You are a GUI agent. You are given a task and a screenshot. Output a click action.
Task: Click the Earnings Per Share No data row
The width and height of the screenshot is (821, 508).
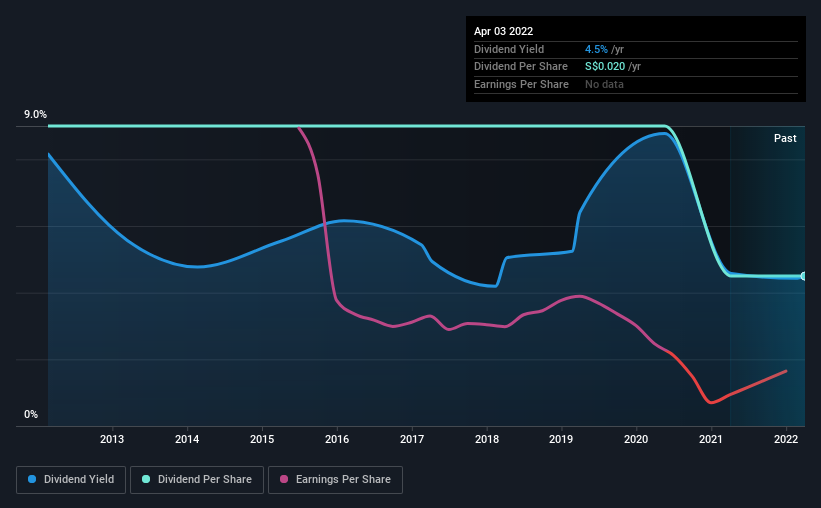tap(636, 84)
